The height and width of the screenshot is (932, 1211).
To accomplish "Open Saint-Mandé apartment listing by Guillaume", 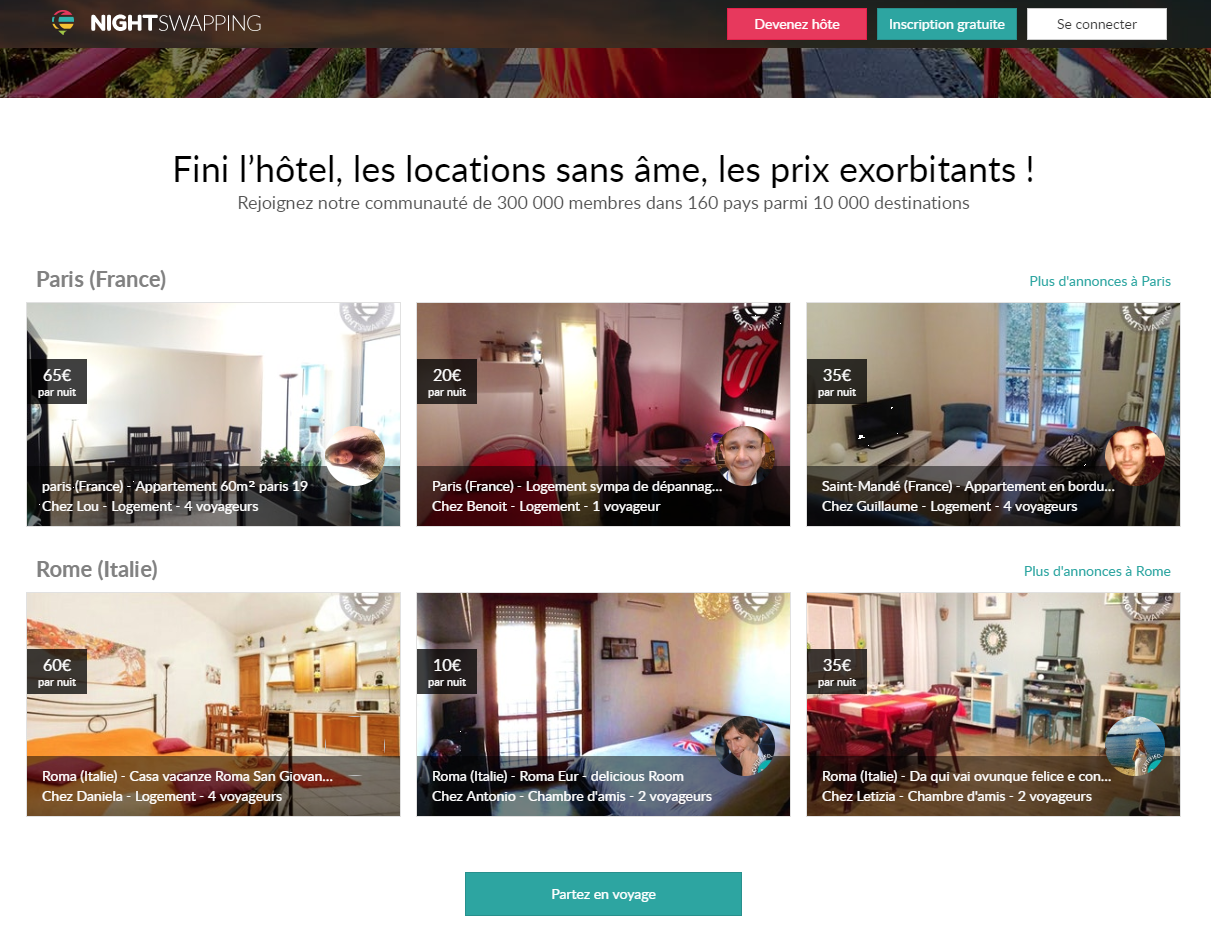I will (993, 414).
